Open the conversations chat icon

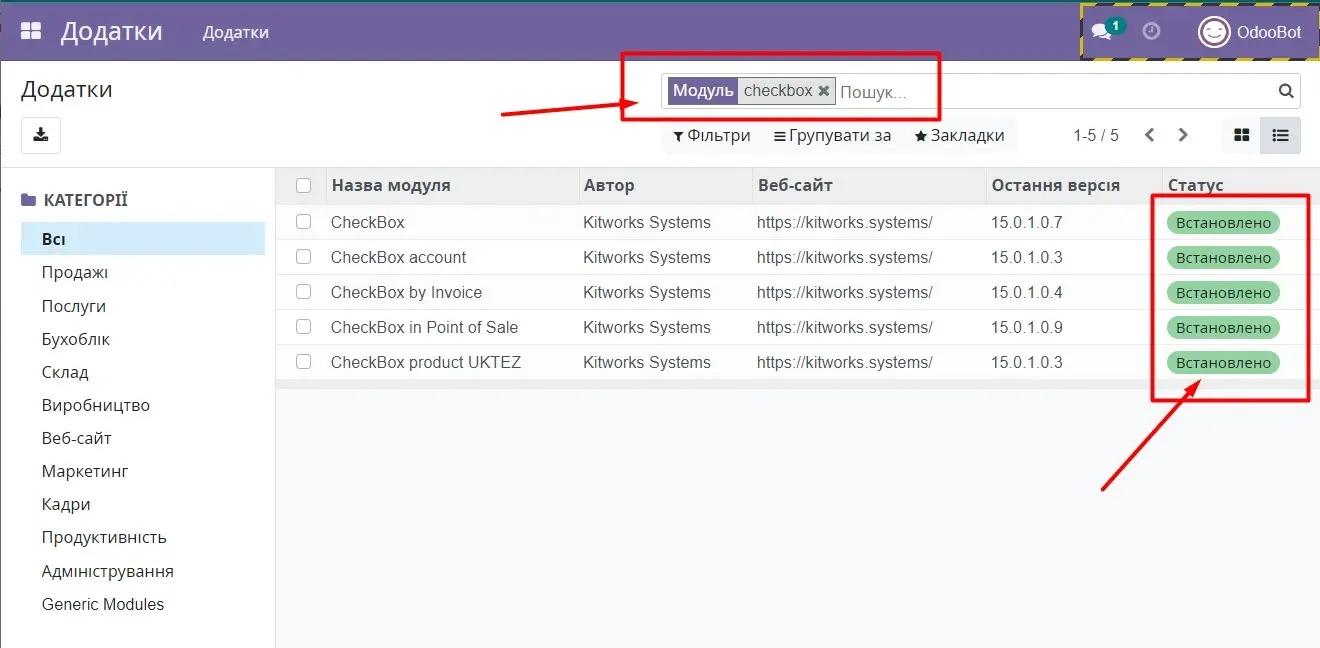tap(1102, 32)
